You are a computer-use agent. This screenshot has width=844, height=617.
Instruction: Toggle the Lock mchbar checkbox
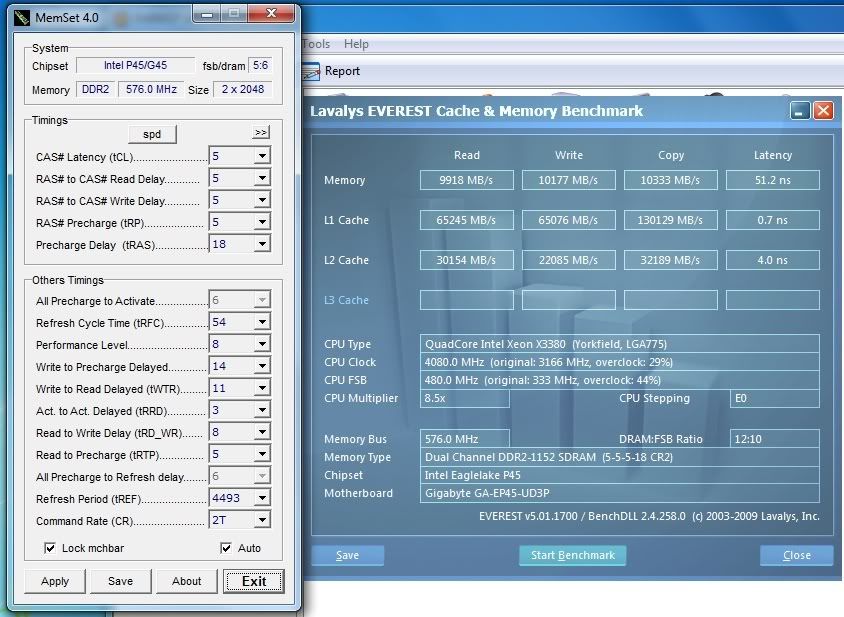click(50, 548)
